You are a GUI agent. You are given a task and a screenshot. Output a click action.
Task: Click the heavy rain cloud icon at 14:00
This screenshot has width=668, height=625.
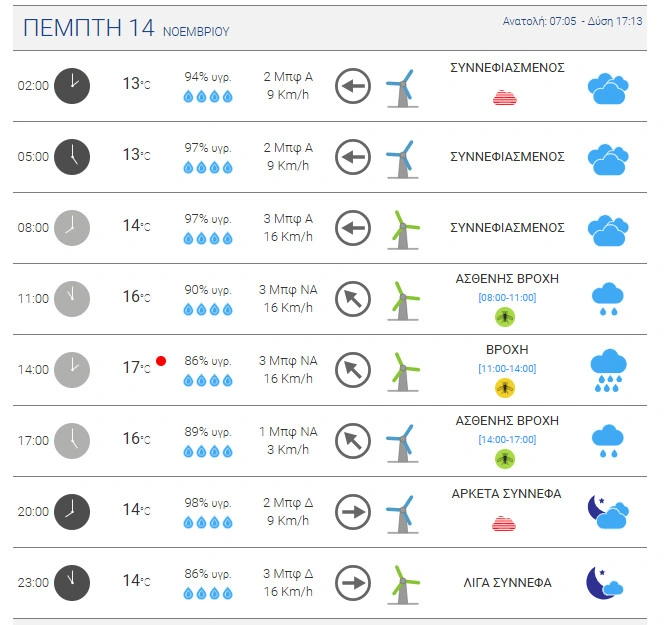(x=607, y=371)
